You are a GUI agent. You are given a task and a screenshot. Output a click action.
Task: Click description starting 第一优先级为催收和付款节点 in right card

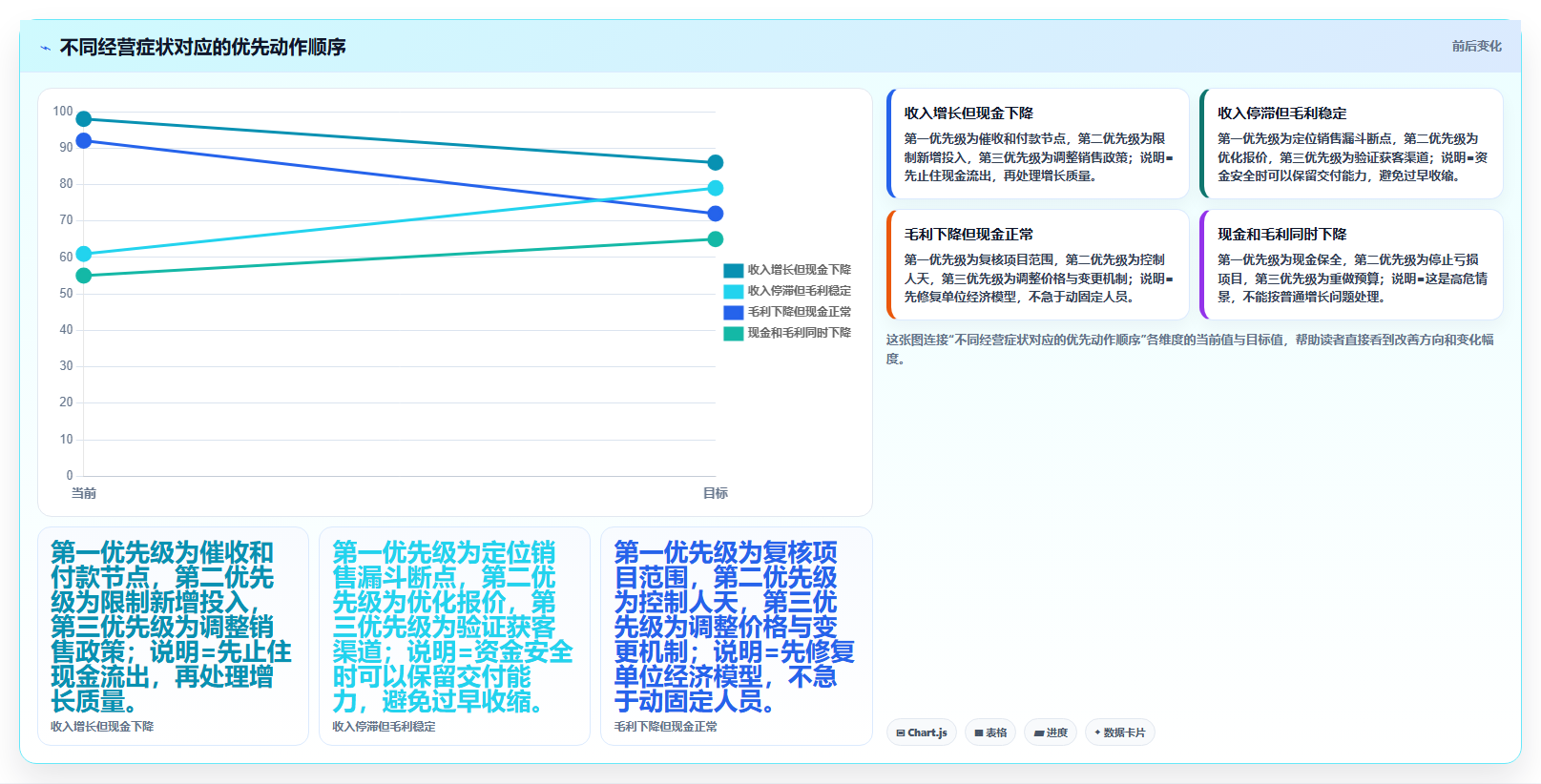1038,157
